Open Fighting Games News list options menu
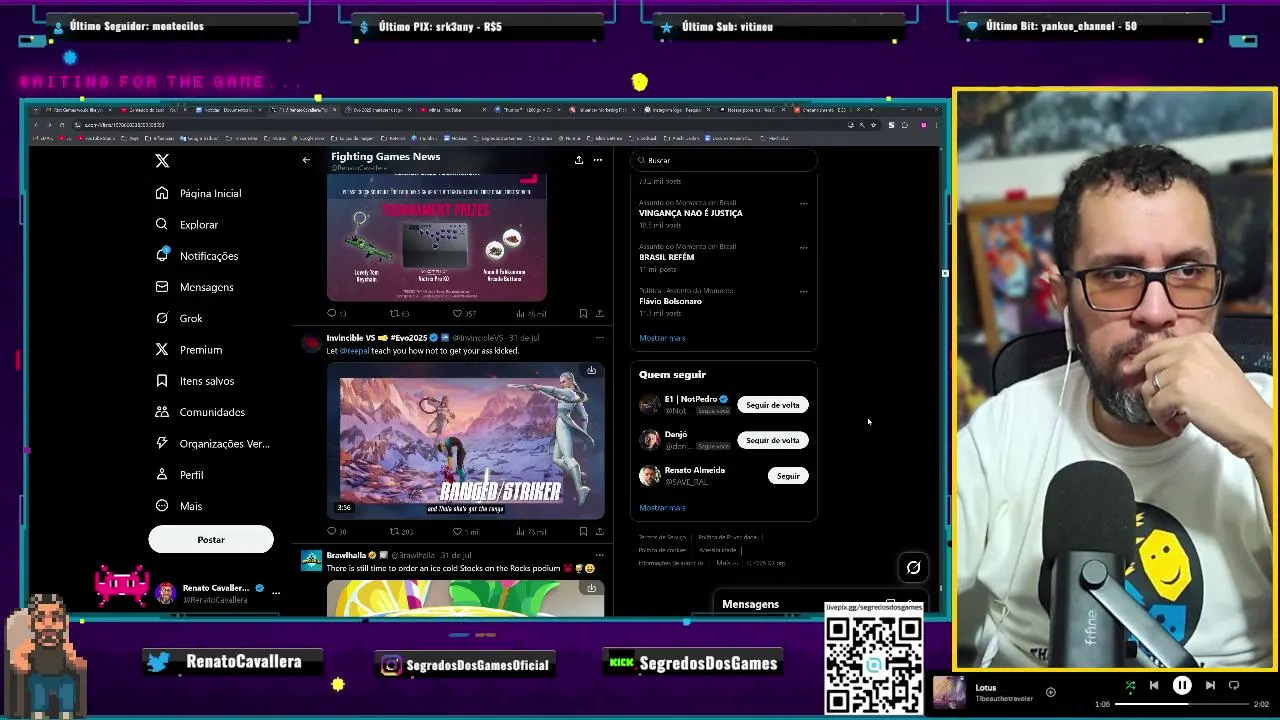Image resolution: width=1280 pixels, height=720 pixels. [598, 160]
